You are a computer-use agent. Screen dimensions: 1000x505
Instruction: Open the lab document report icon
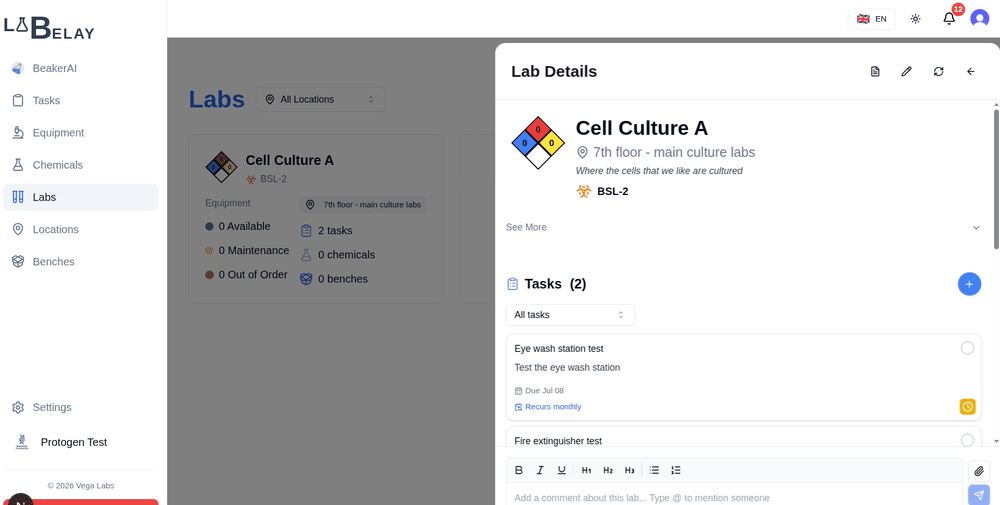click(875, 71)
